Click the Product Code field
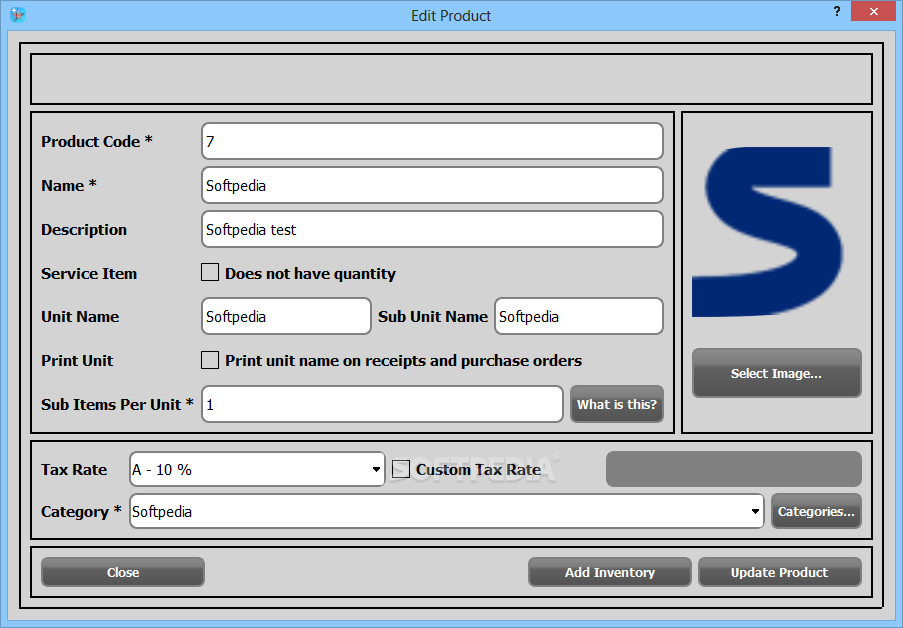 (x=432, y=141)
